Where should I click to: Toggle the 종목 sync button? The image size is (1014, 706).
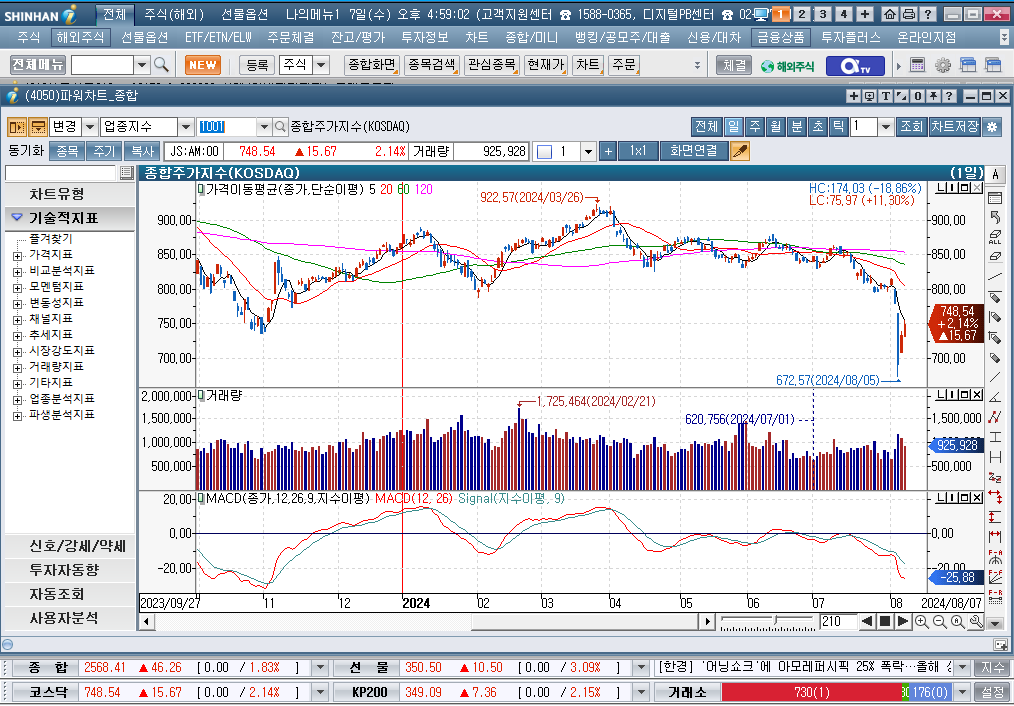coord(67,151)
